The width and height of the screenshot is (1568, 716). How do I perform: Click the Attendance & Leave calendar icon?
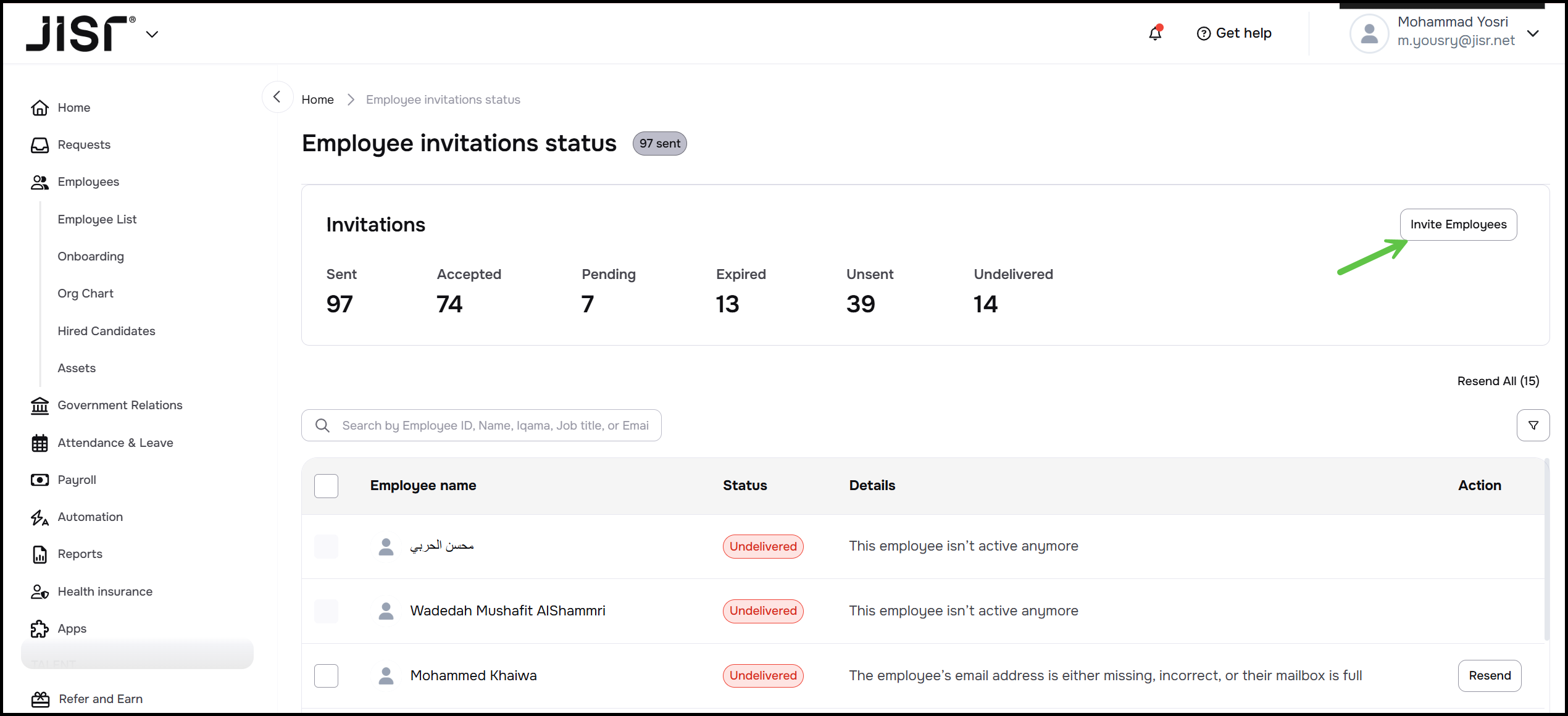(40, 443)
